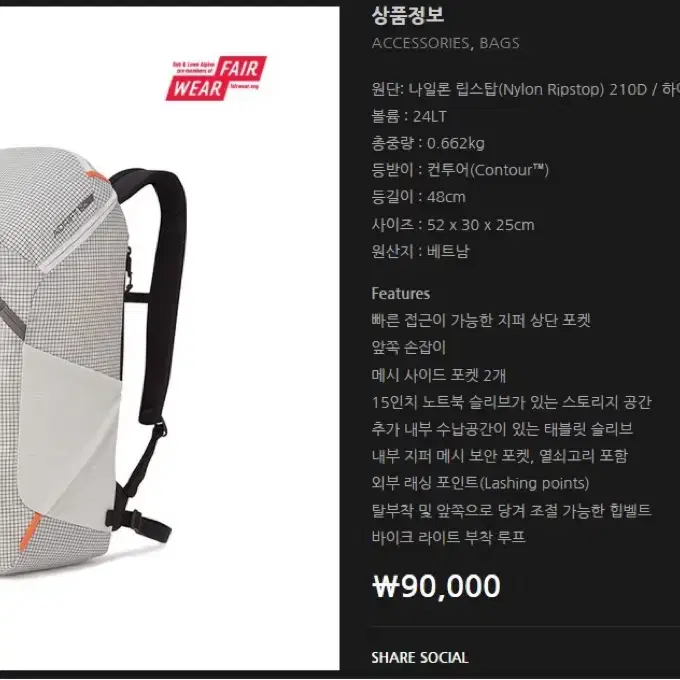
Task: Click the Lashing points feature line
Action: [x=480, y=483]
